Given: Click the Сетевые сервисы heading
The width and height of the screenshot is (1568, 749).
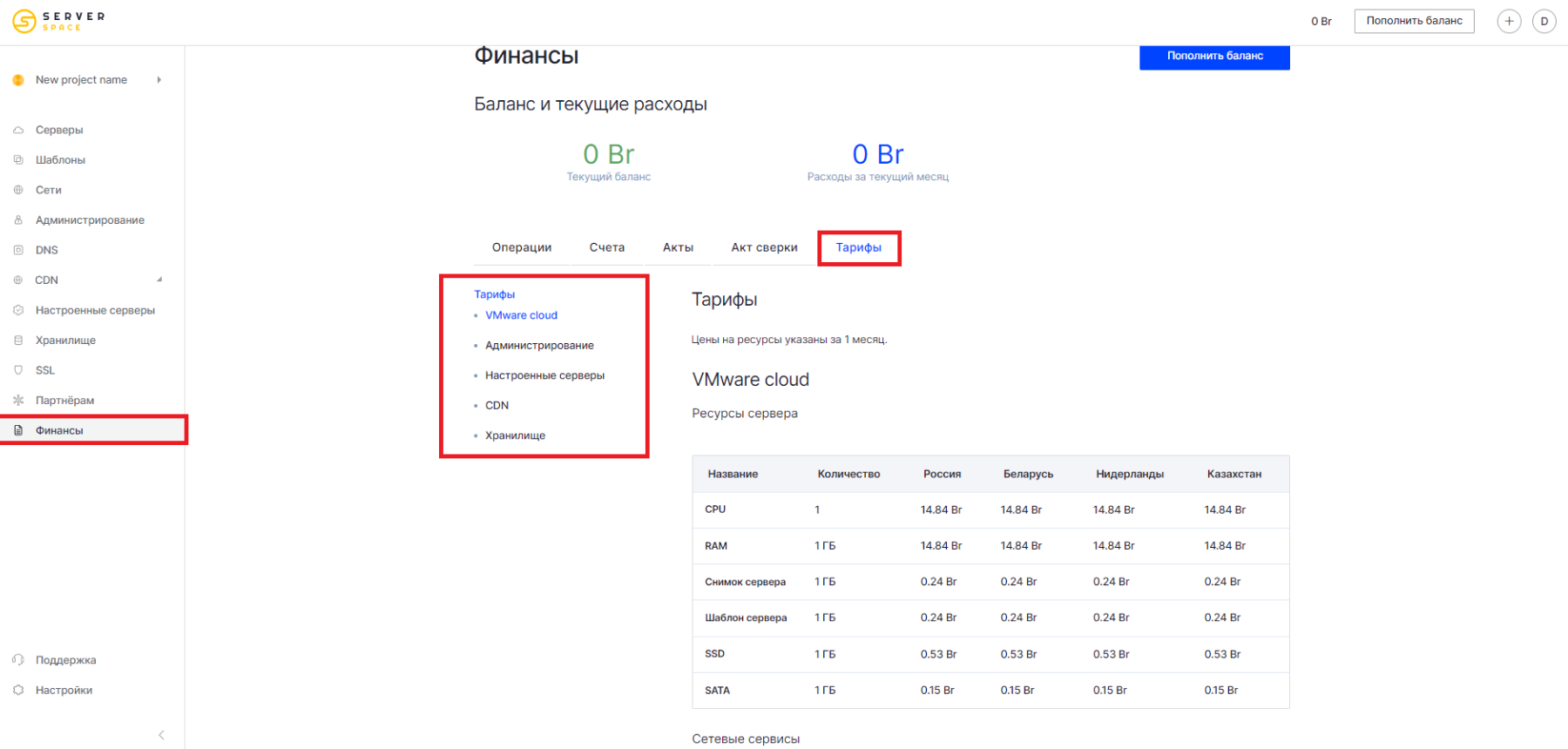Looking at the screenshot, I should (x=746, y=739).
